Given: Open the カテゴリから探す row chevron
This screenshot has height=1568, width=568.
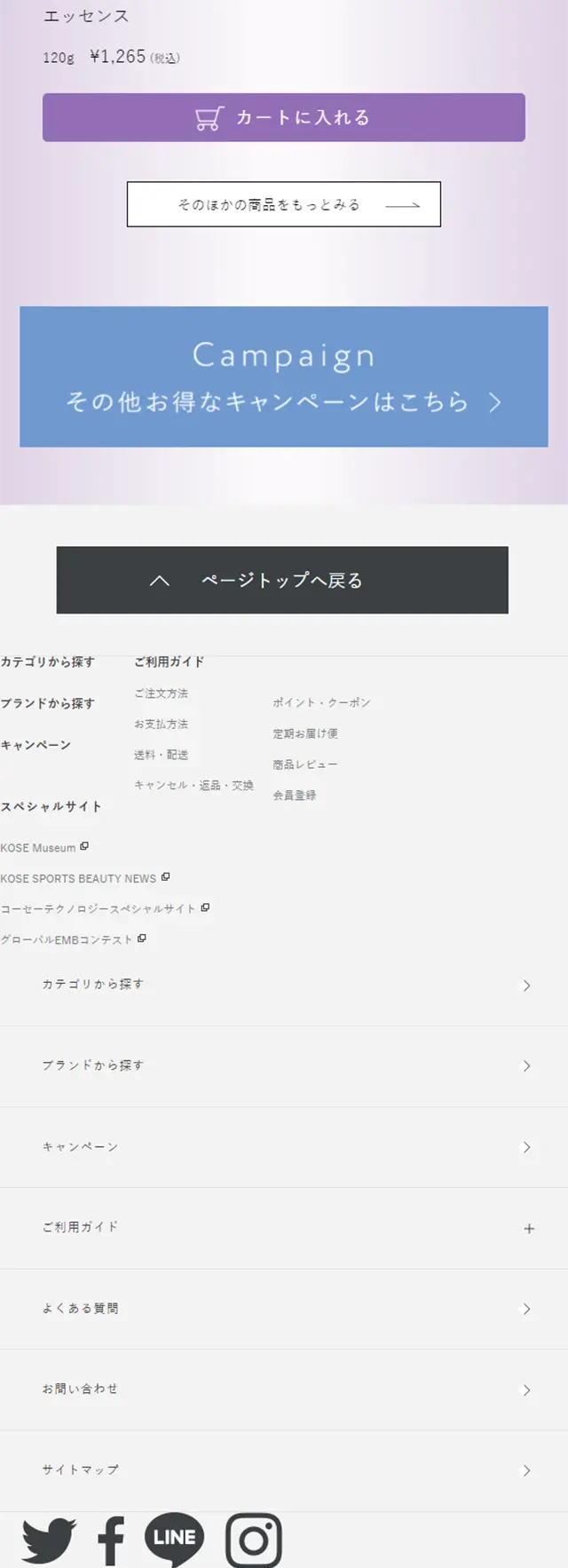Looking at the screenshot, I should pos(527,986).
